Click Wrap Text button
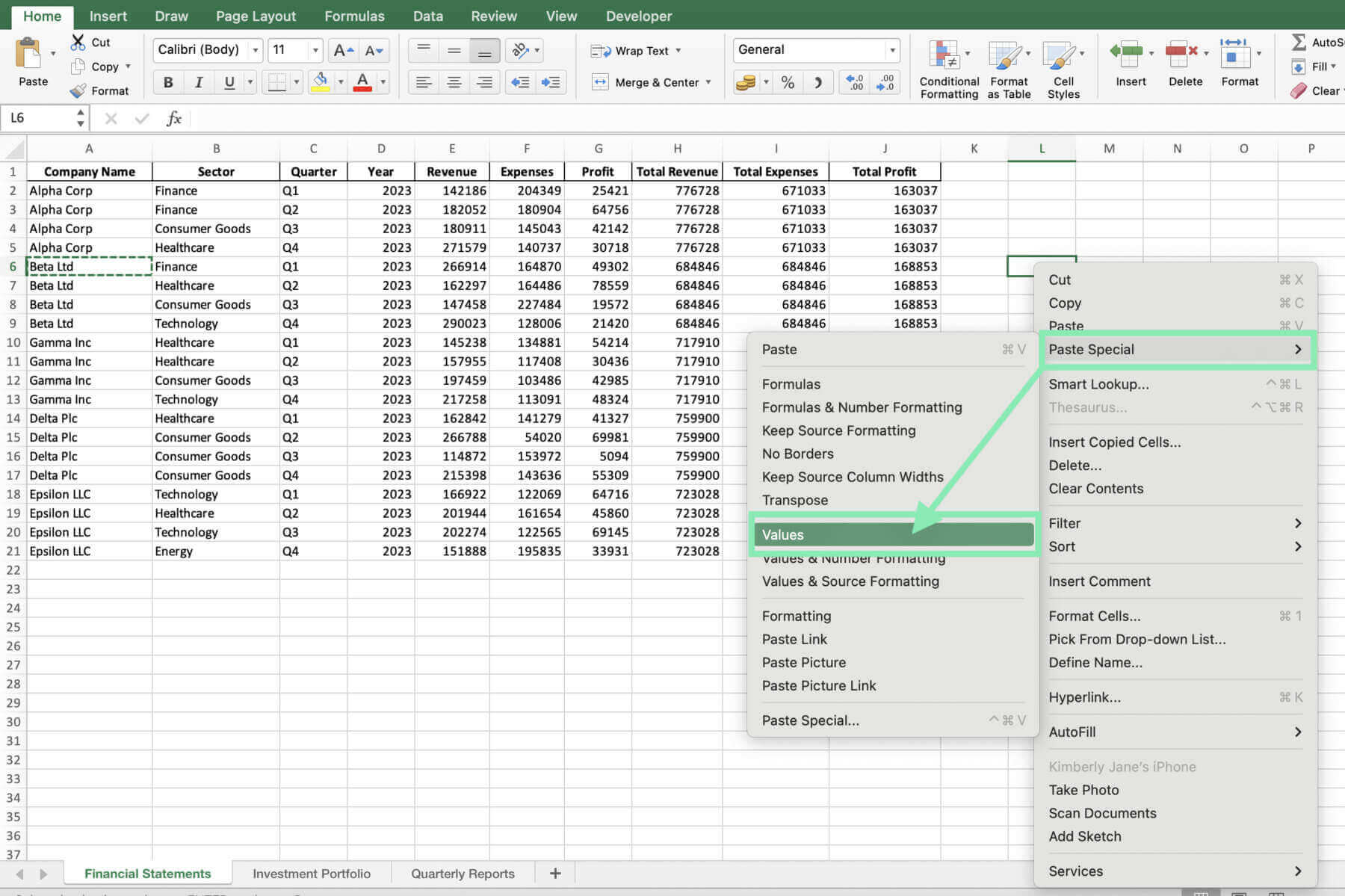 click(636, 51)
